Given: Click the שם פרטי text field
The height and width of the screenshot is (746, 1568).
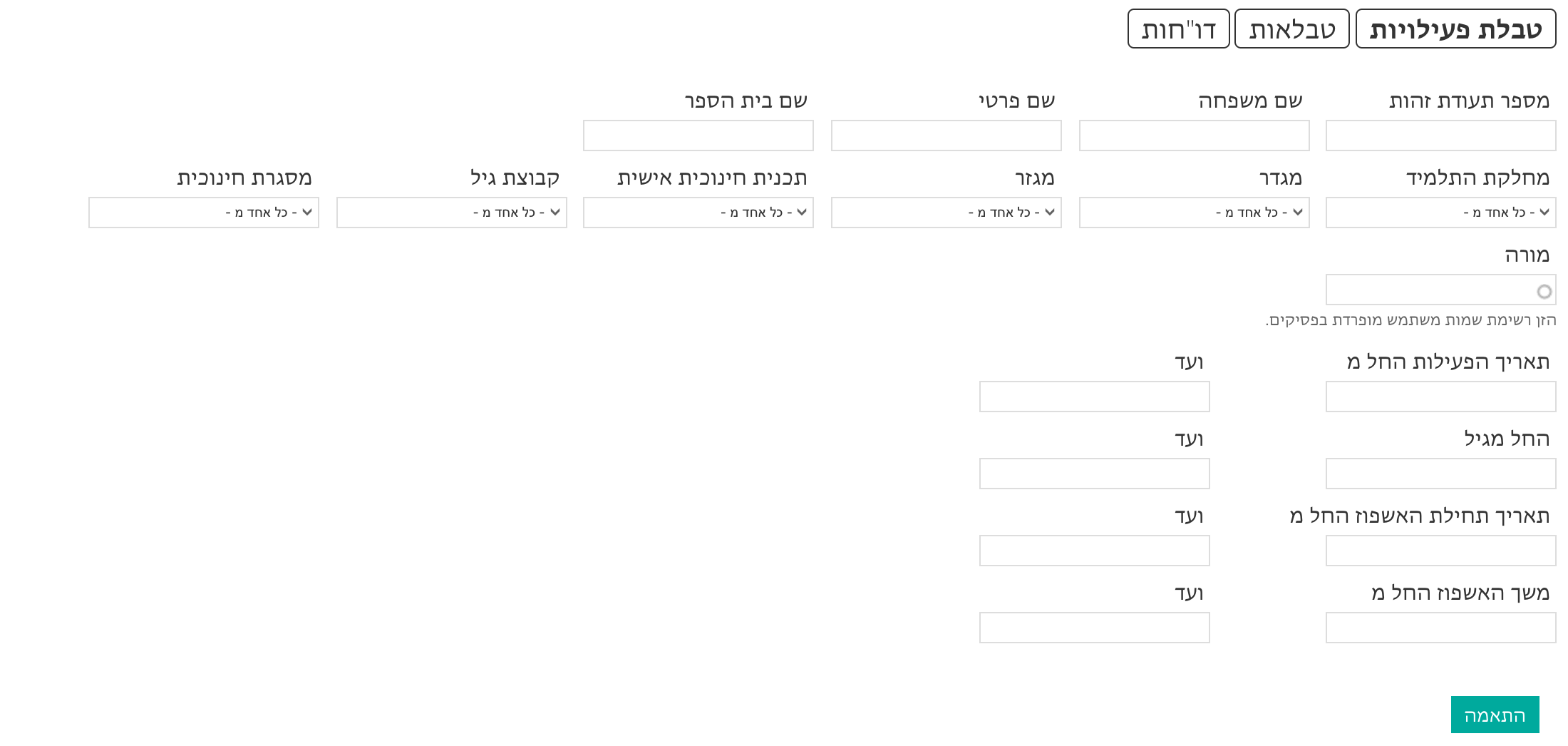Looking at the screenshot, I should tap(946, 136).
